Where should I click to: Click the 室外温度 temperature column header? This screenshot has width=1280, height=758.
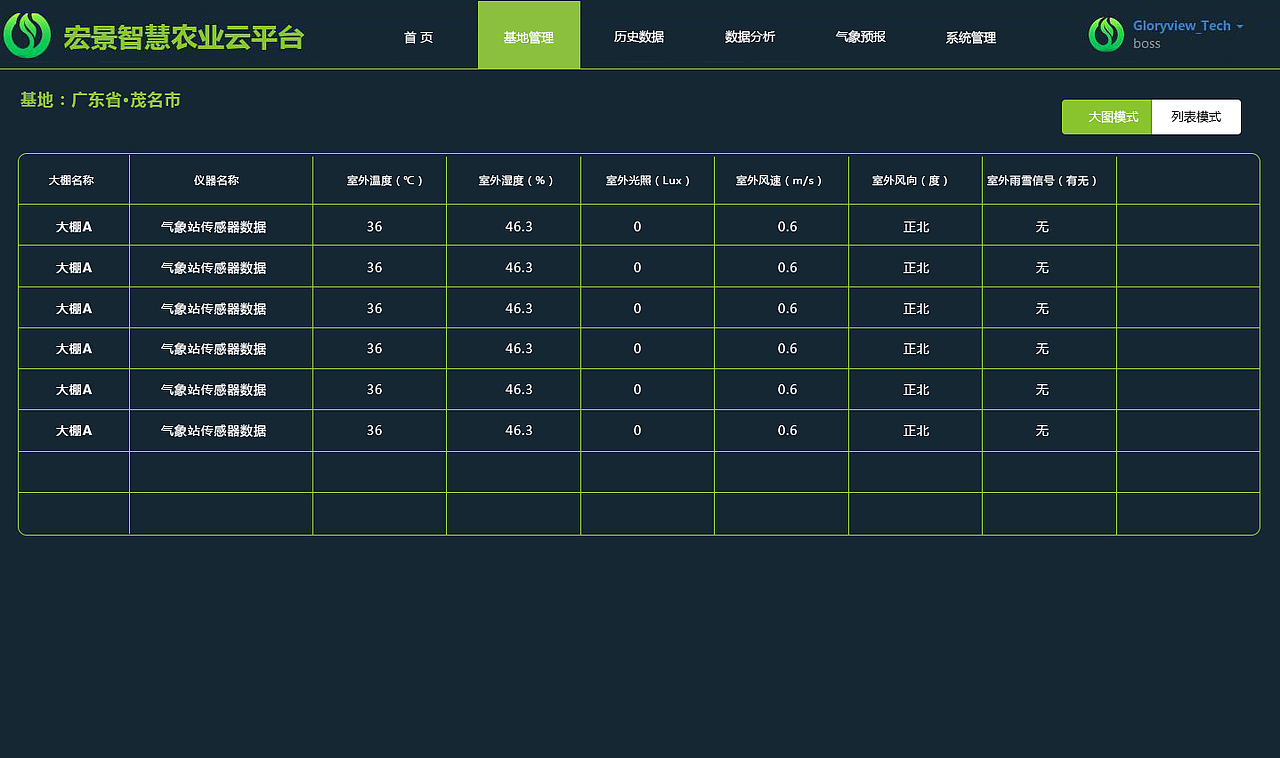[x=379, y=180]
